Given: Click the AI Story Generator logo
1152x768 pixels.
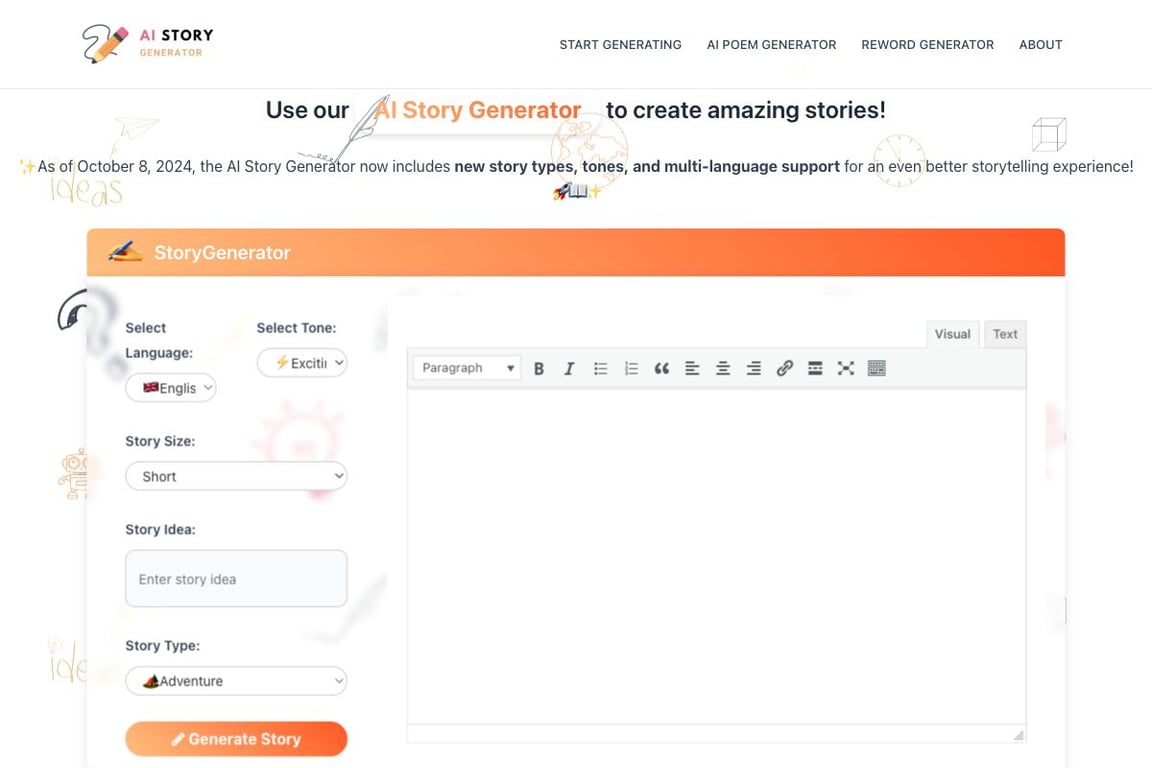Looking at the screenshot, I should coord(148,43).
